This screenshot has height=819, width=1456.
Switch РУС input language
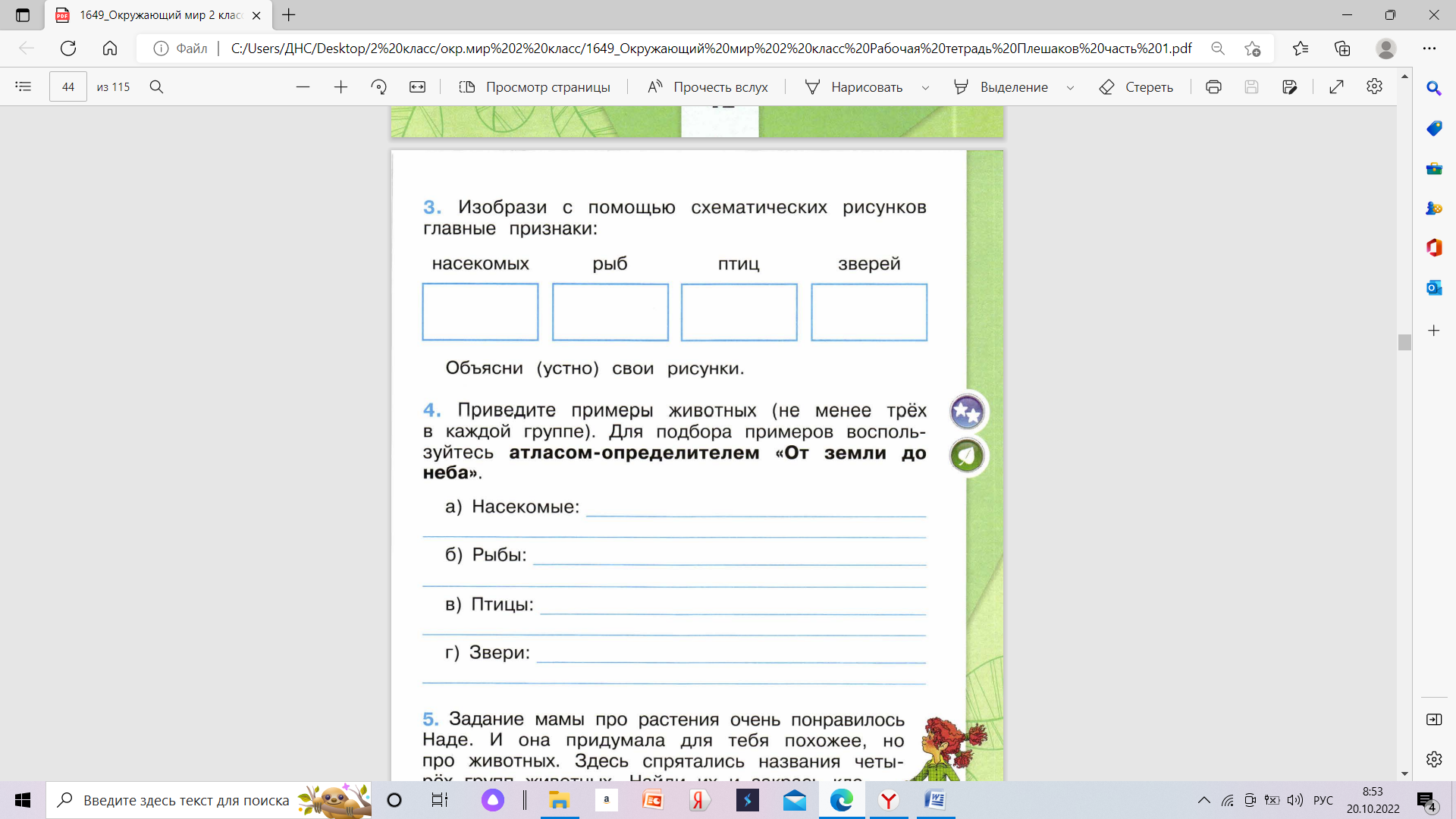1323,800
